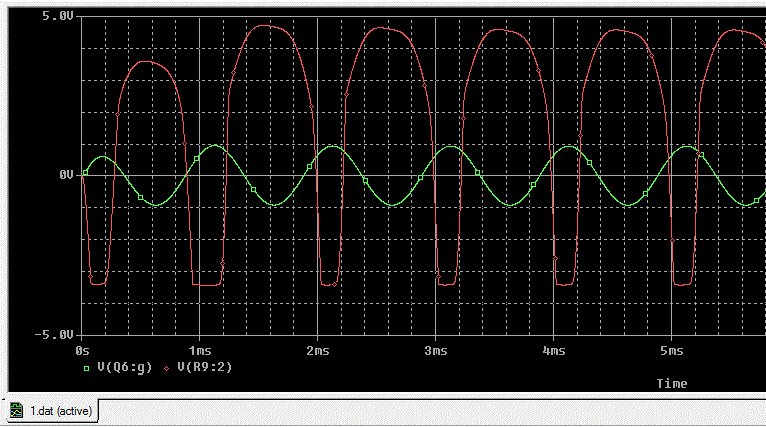The image size is (766, 427).
Task: Click the red waveform flat bottom near 1ms
Action: [207, 285]
